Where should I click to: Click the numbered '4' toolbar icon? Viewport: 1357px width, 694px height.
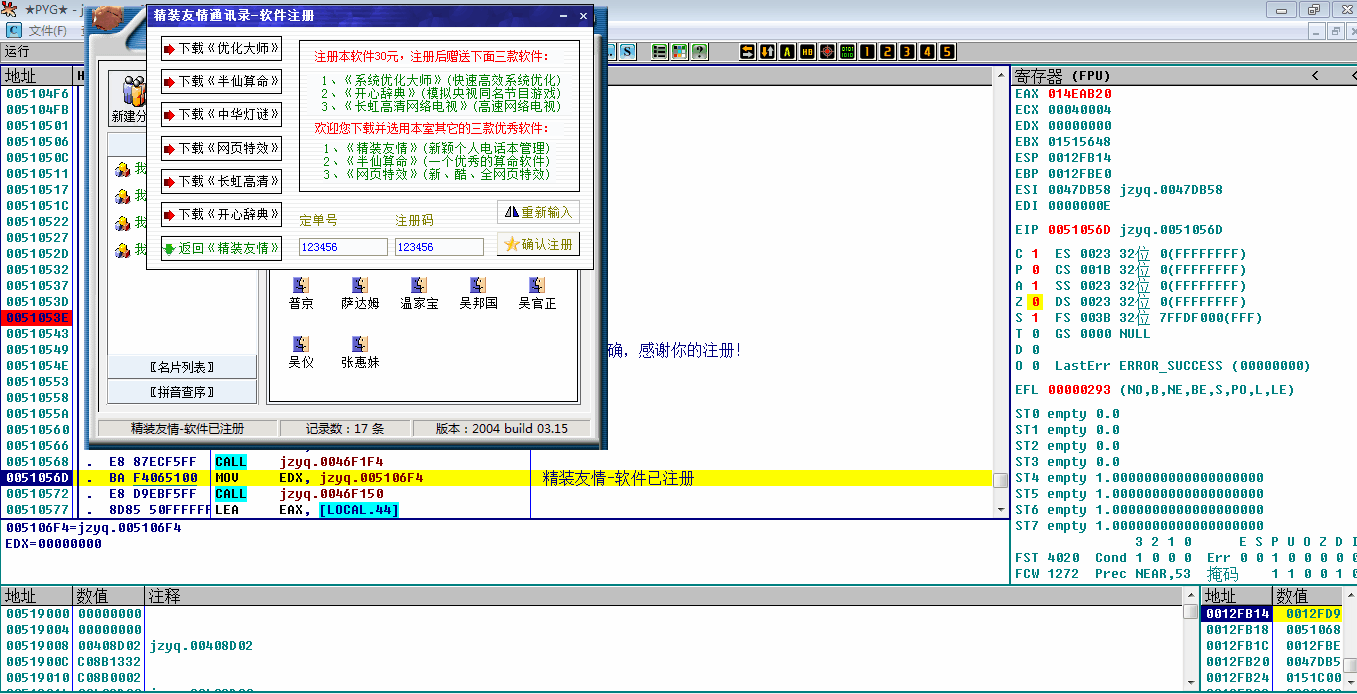[x=927, y=51]
